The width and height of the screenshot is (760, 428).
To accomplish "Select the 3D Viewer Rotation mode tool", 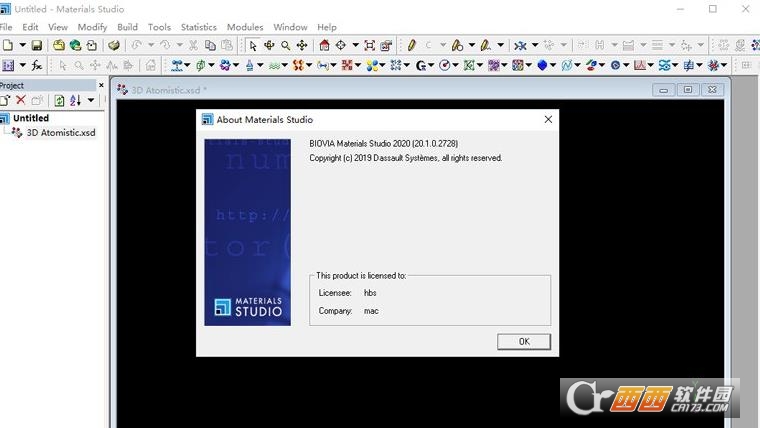I will 269,46.
